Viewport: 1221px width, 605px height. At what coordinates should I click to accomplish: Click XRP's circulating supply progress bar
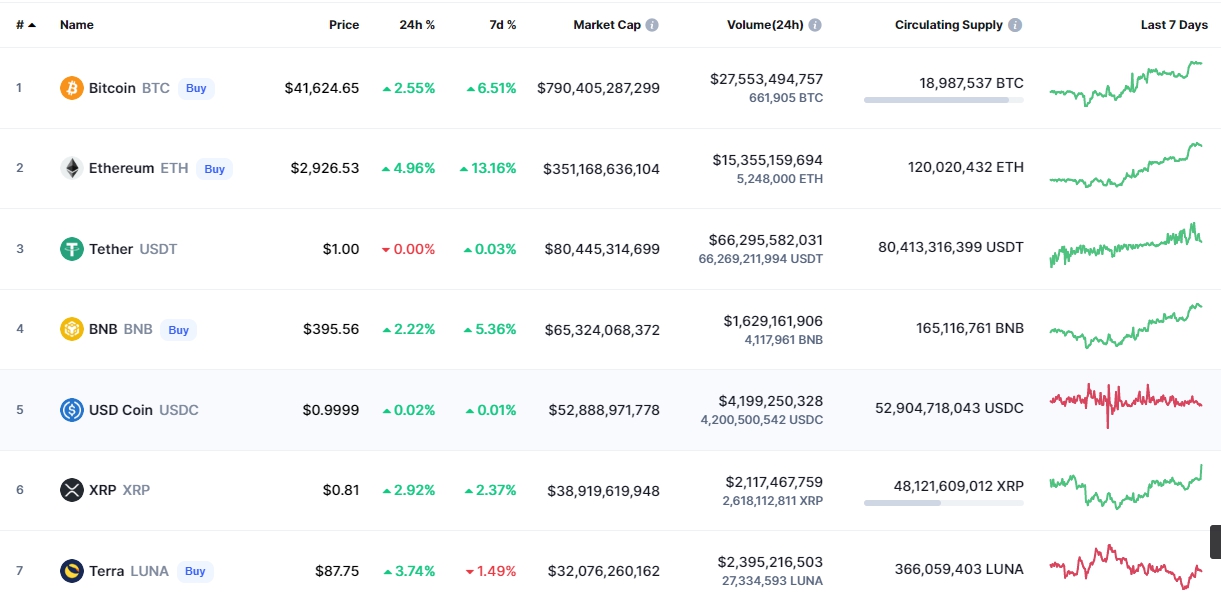click(x=944, y=503)
